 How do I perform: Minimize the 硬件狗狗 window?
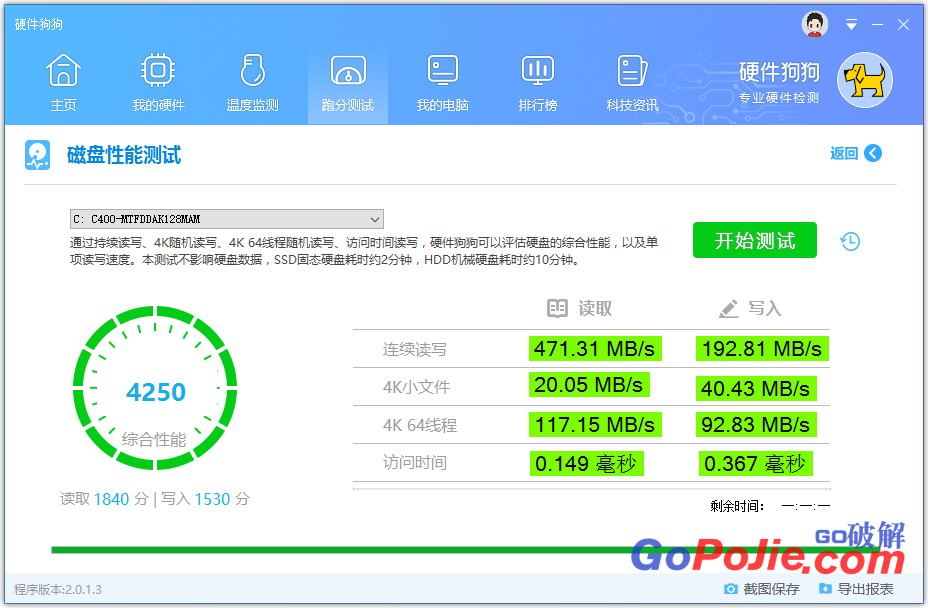pyautogui.click(x=877, y=24)
